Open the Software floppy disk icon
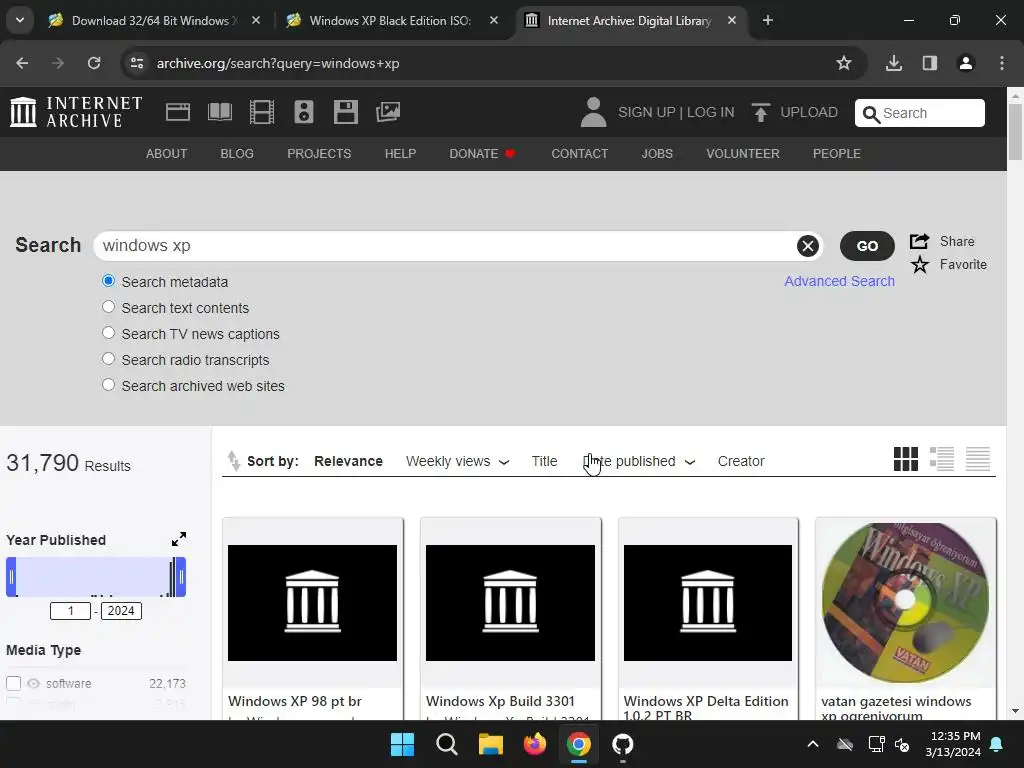This screenshot has width=1024, height=768. (345, 112)
